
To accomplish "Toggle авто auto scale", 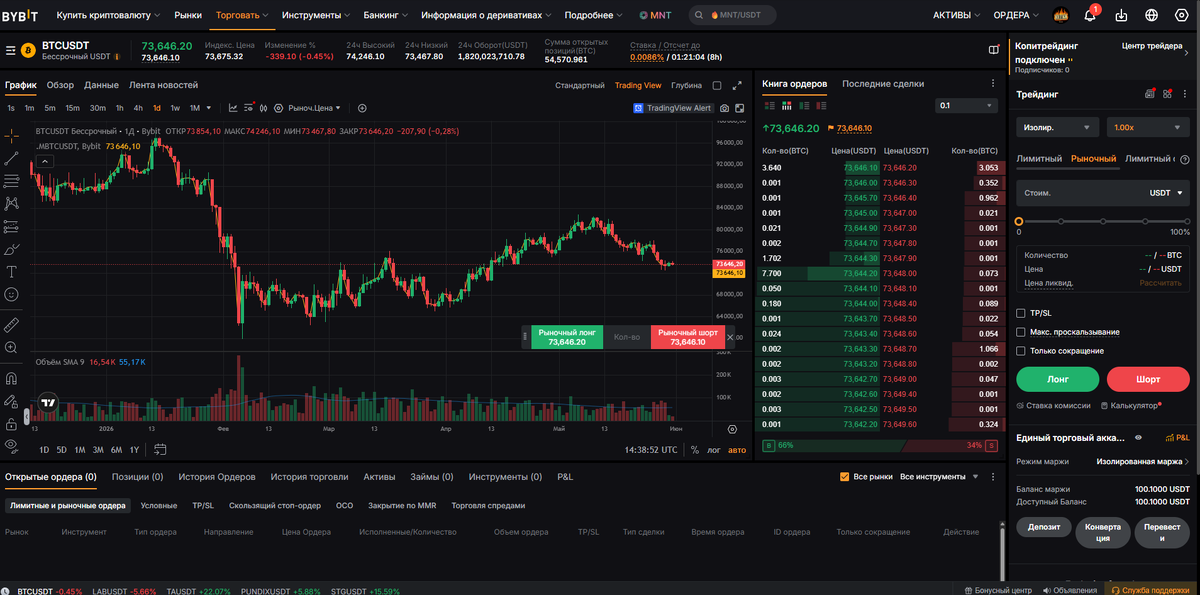I will pos(737,450).
